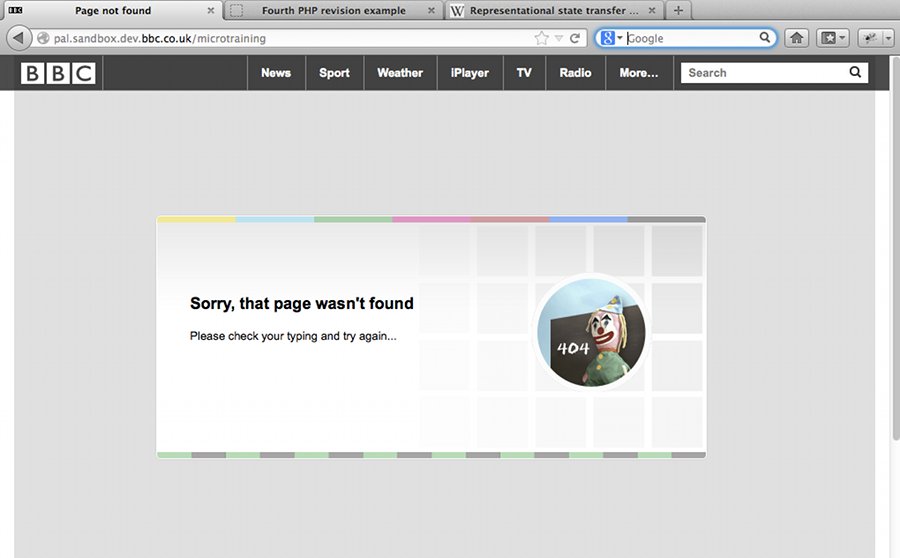Click the 404 clown image

tap(591, 333)
